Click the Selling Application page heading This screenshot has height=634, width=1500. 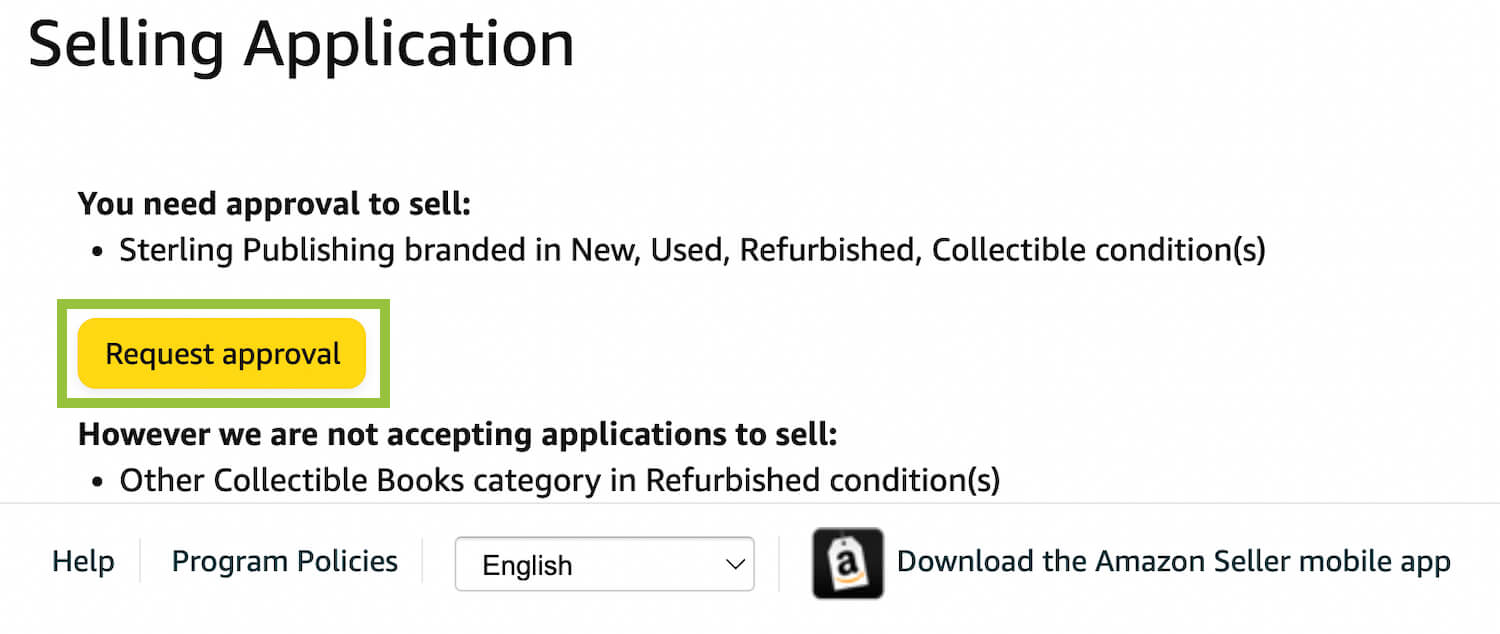[301, 44]
